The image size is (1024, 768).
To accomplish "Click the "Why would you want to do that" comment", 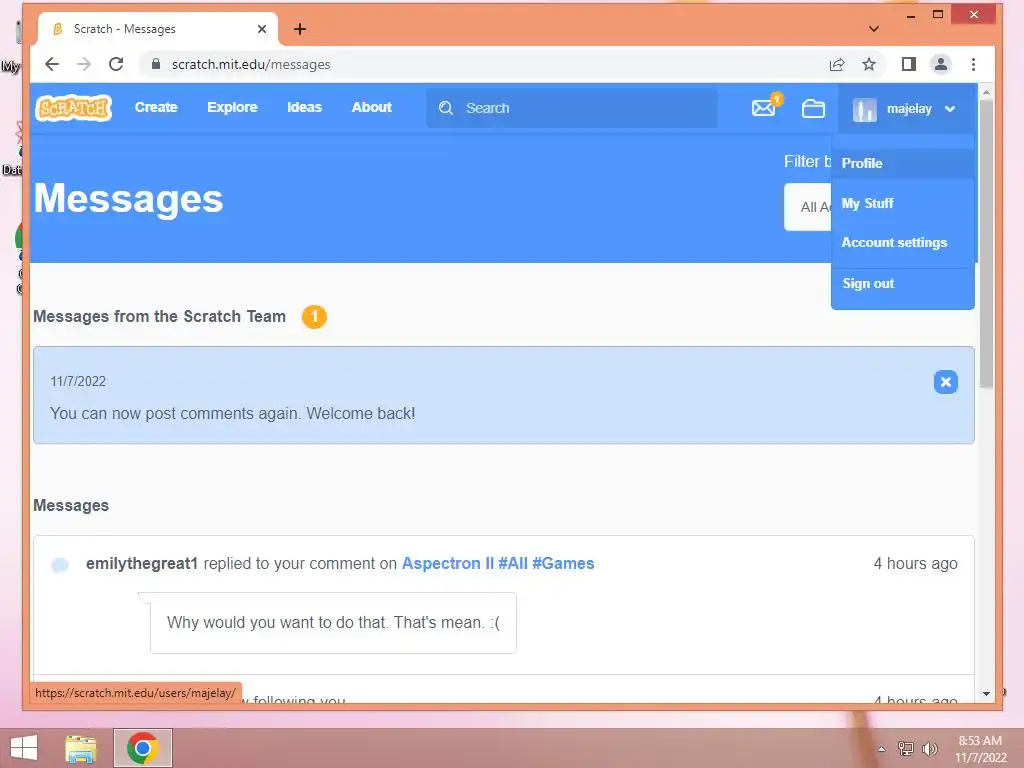I will coord(333,622).
